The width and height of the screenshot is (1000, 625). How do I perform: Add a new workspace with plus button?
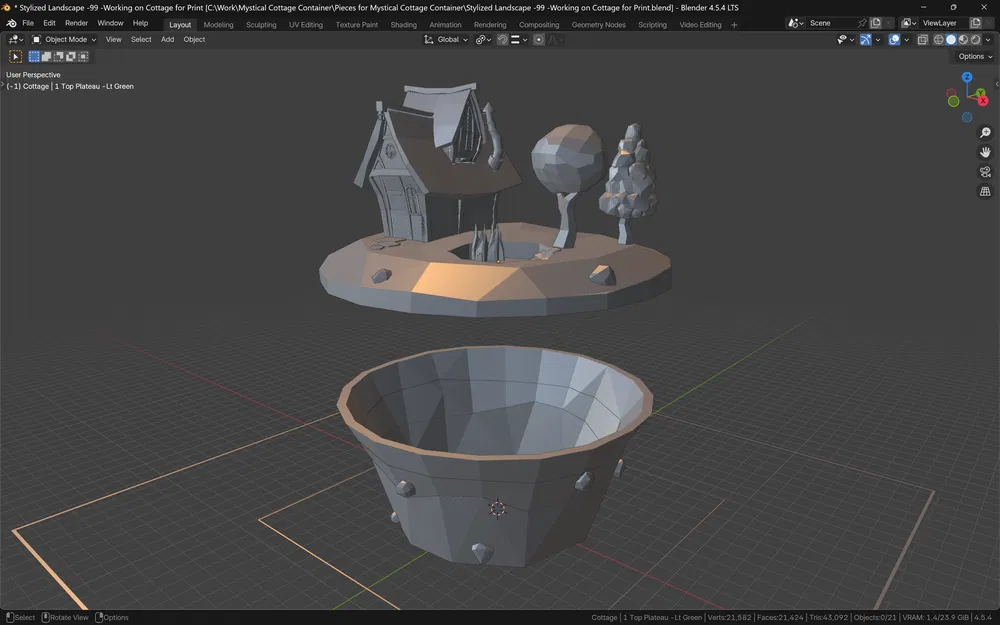(734, 24)
